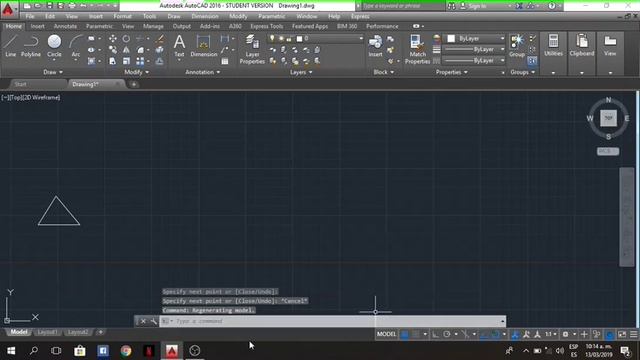The width and height of the screenshot is (640, 360).
Task: Click the Plot printer icon
Action: click(x=72, y=6)
